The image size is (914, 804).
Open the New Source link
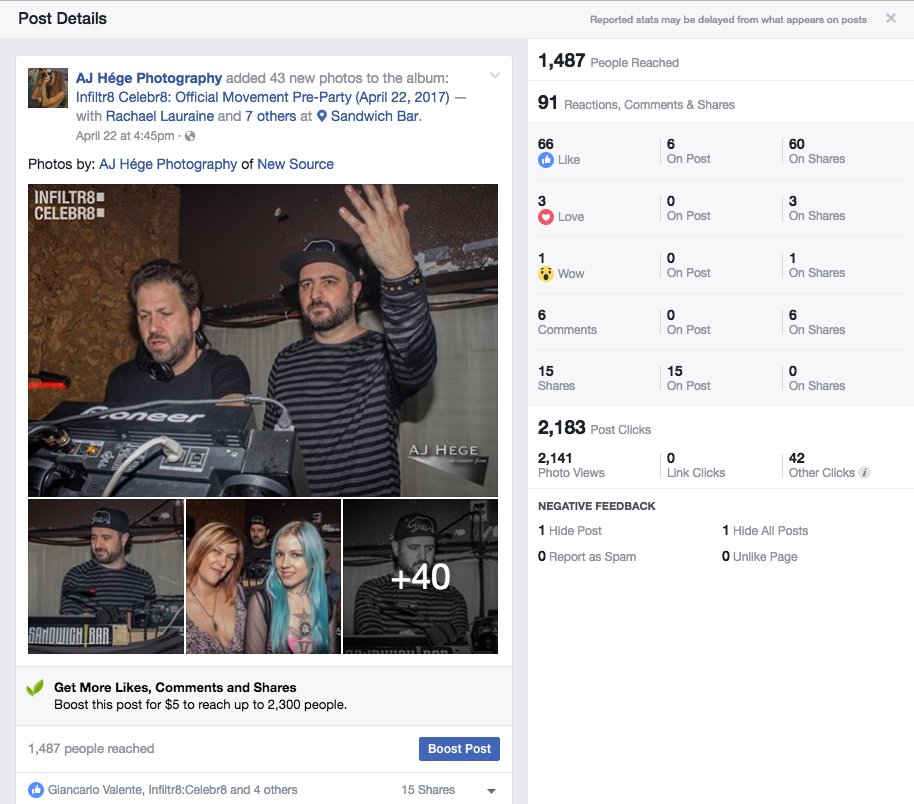(296, 164)
